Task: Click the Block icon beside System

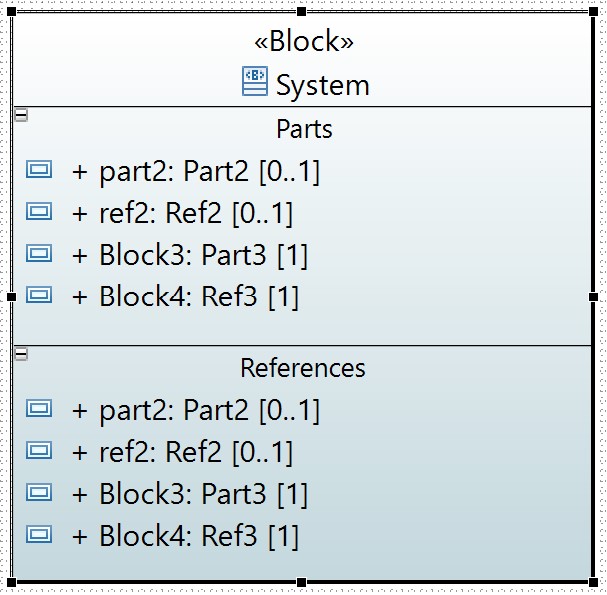Action: [255, 81]
